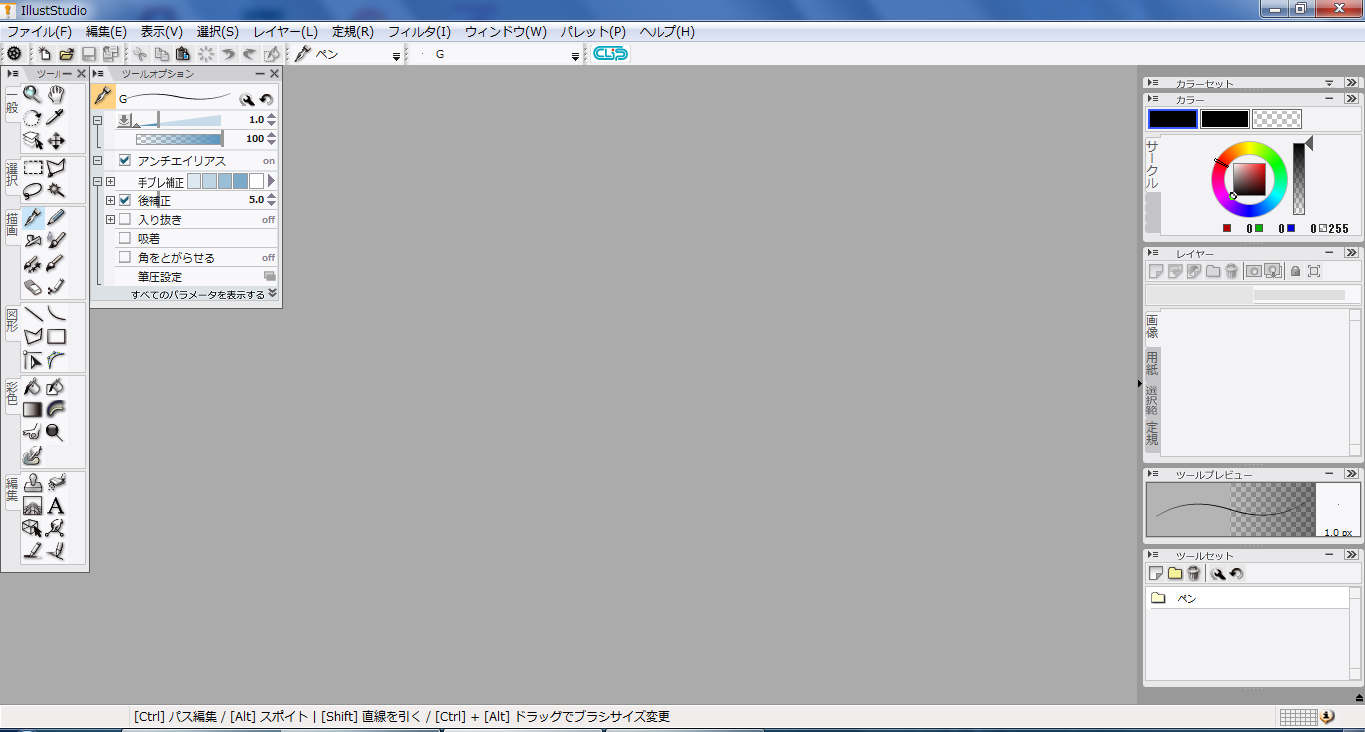Select the Stamp tool
1365x732 pixels.
click(x=33, y=482)
